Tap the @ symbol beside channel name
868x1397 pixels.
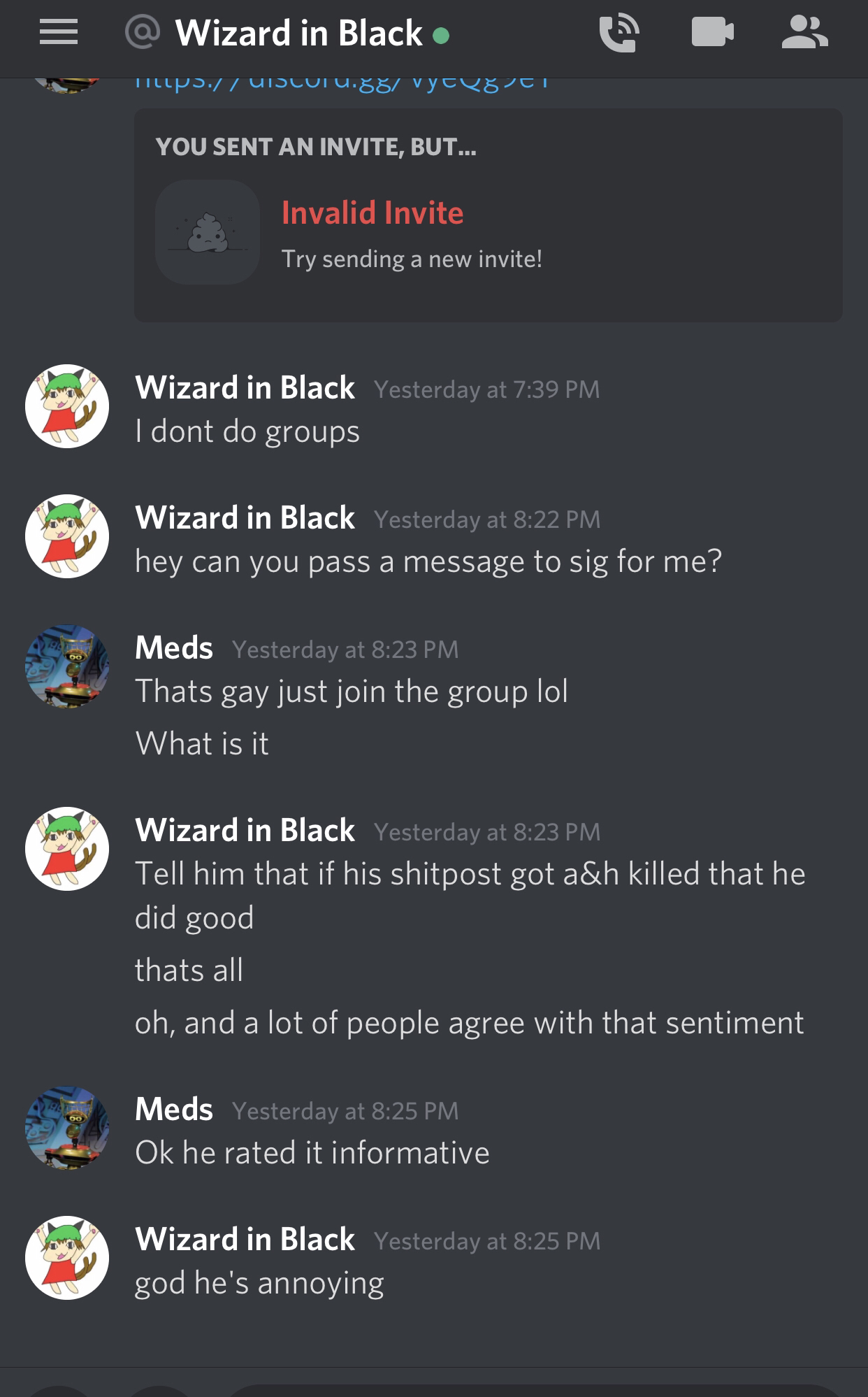[143, 32]
